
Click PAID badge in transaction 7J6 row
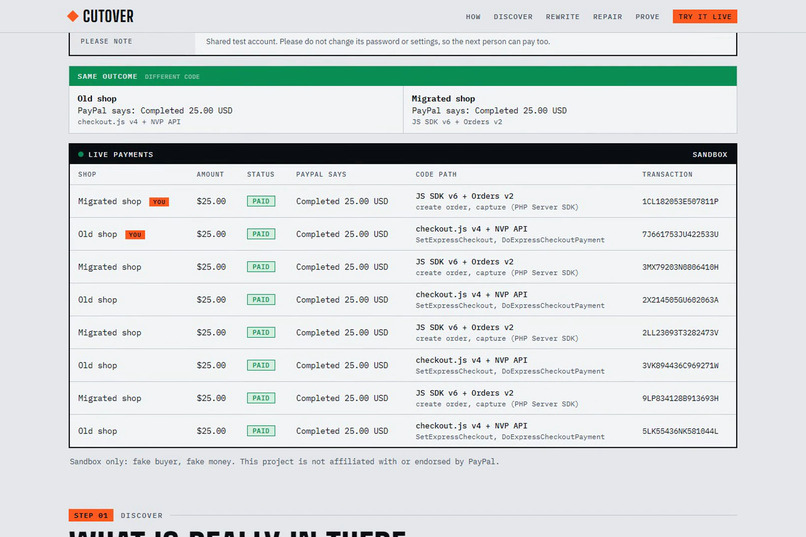pyautogui.click(x=261, y=234)
